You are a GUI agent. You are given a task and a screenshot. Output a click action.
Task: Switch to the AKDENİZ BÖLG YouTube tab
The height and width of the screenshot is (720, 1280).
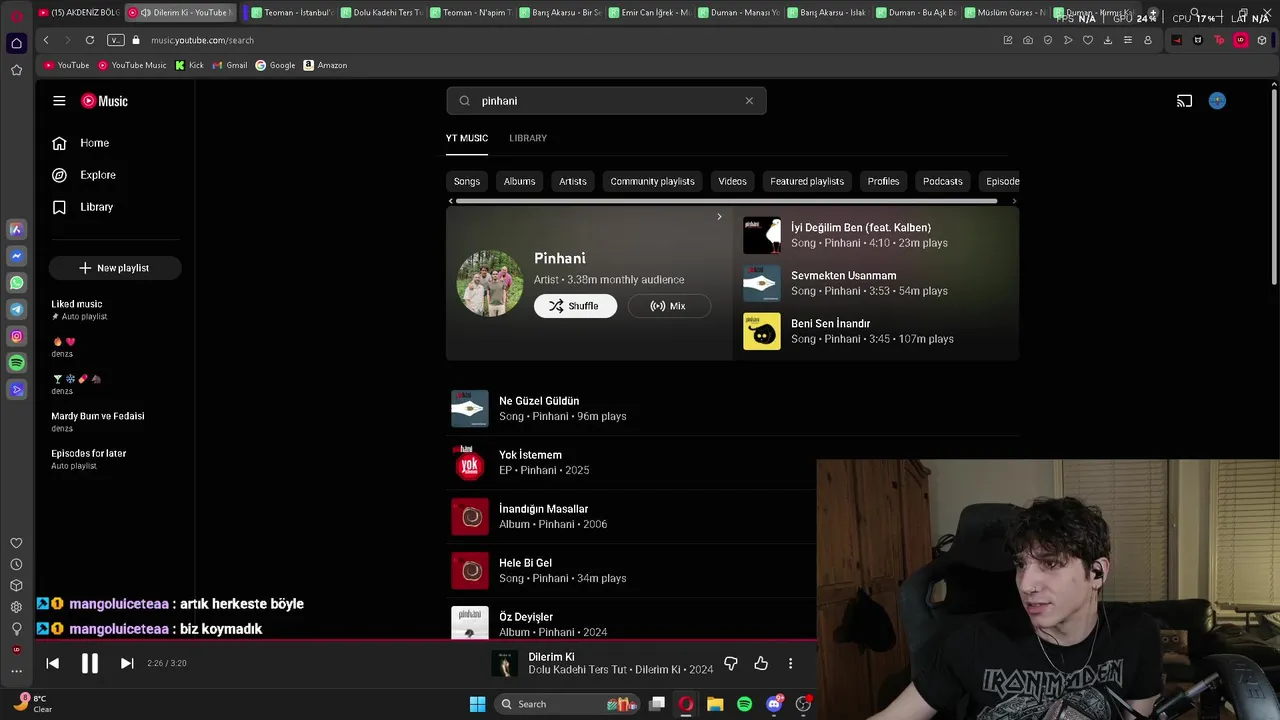point(78,13)
